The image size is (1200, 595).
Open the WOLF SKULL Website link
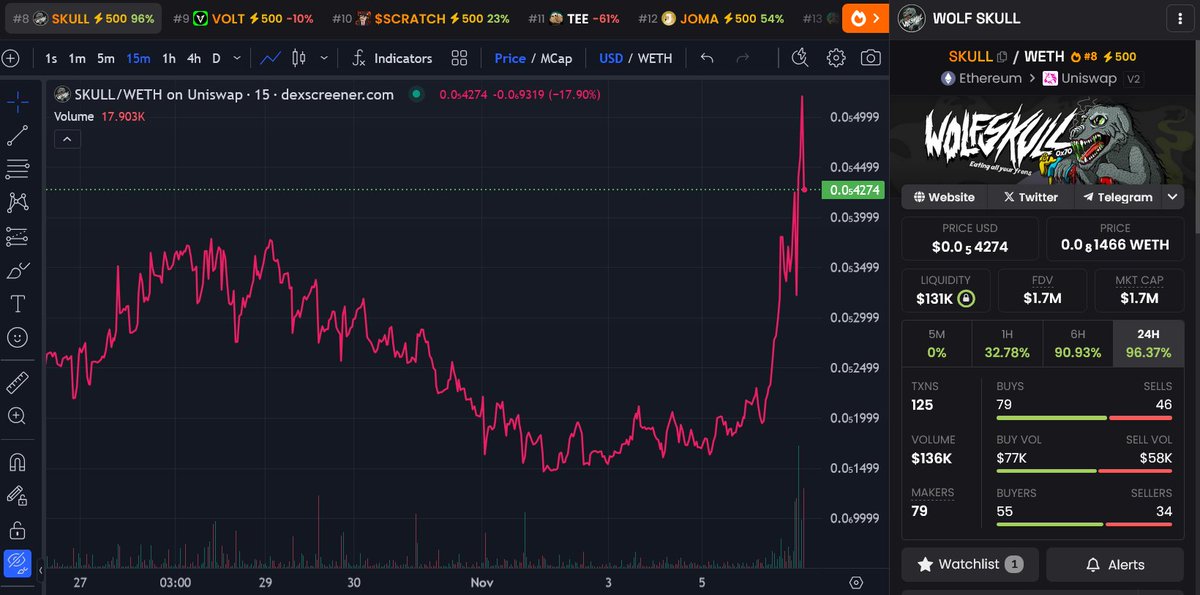(945, 197)
